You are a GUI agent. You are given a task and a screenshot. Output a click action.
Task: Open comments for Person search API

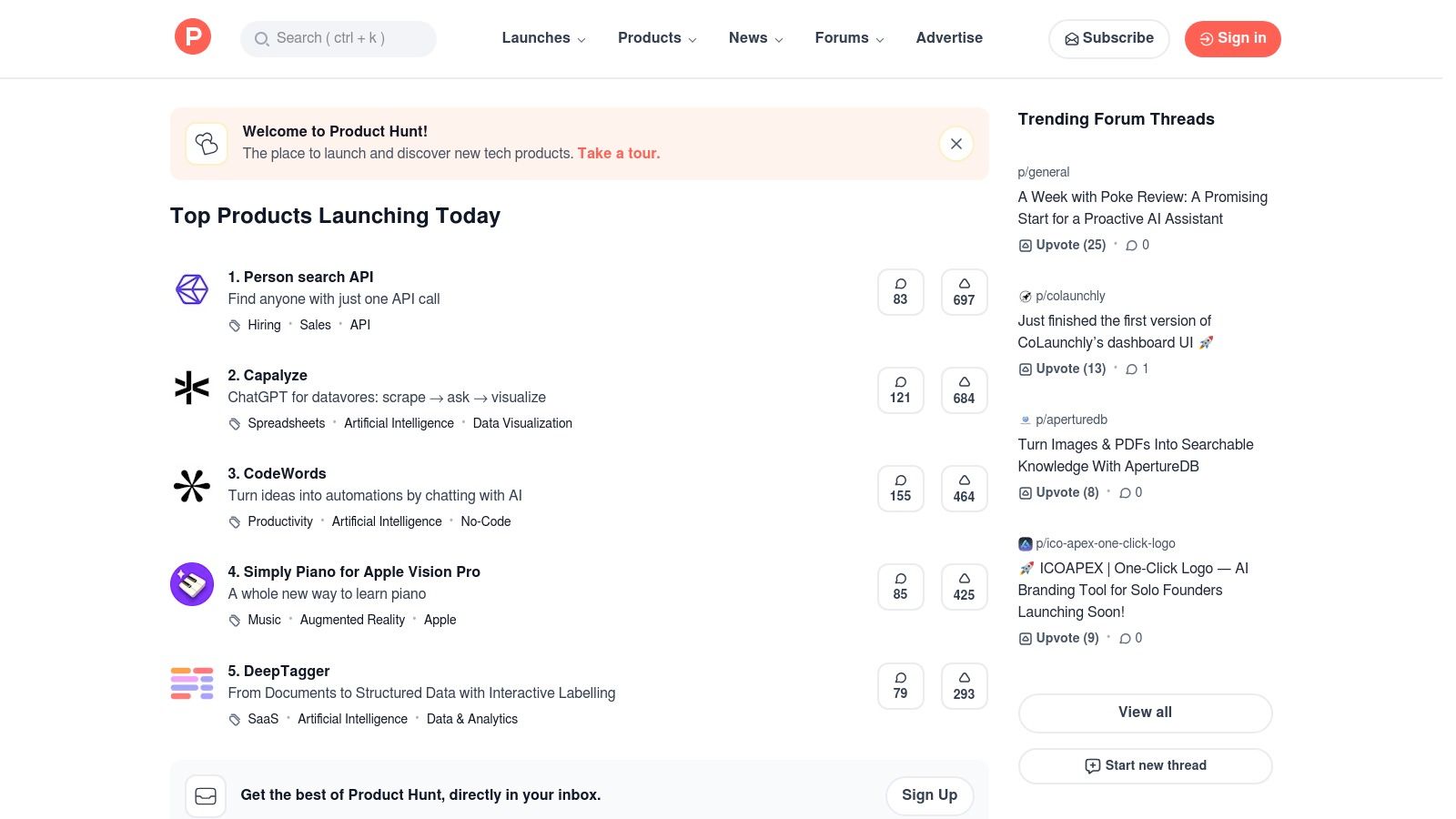[x=901, y=292]
